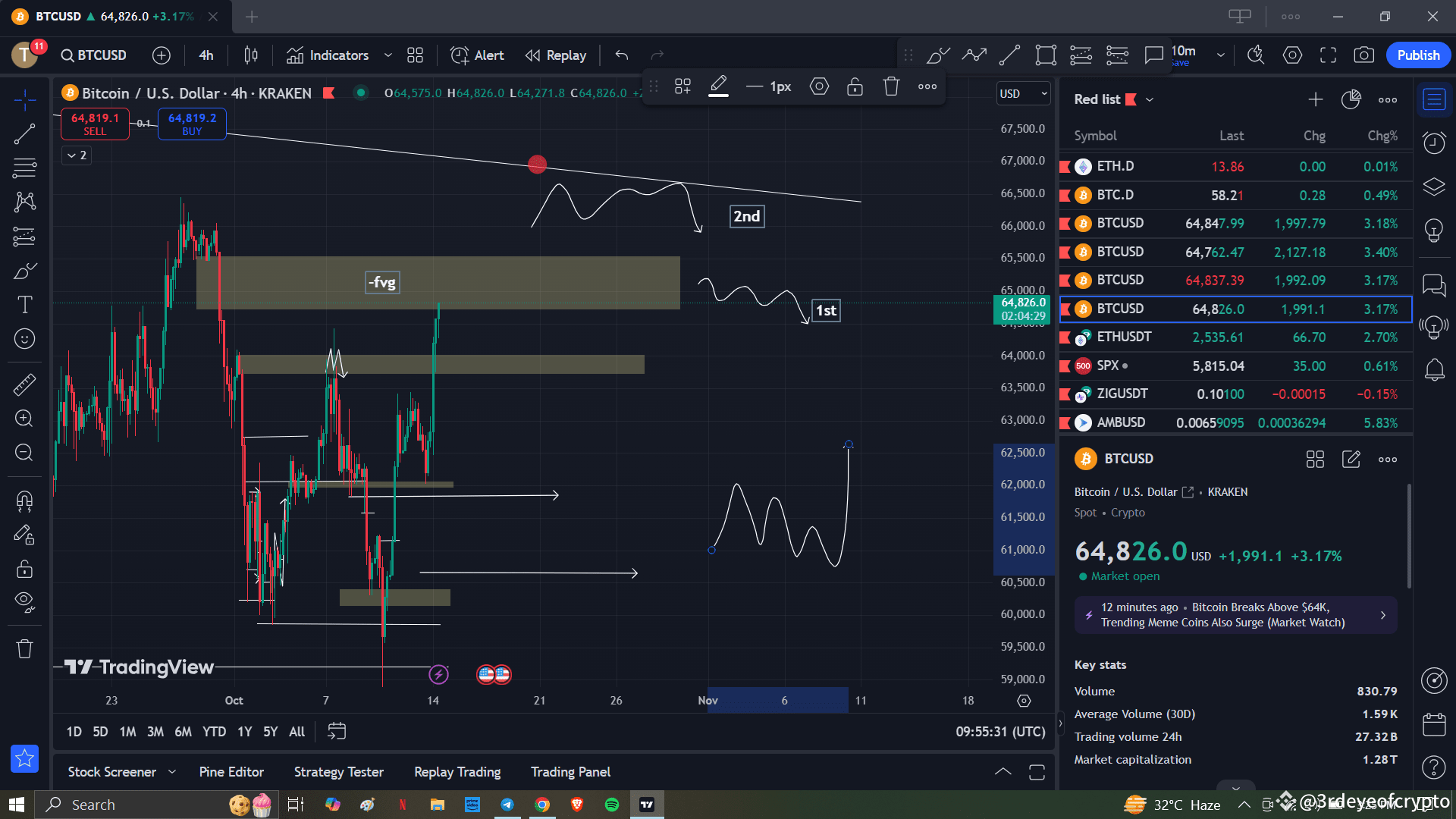Open the Strategy Tester tab
The height and width of the screenshot is (819, 1456).
[x=338, y=771]
